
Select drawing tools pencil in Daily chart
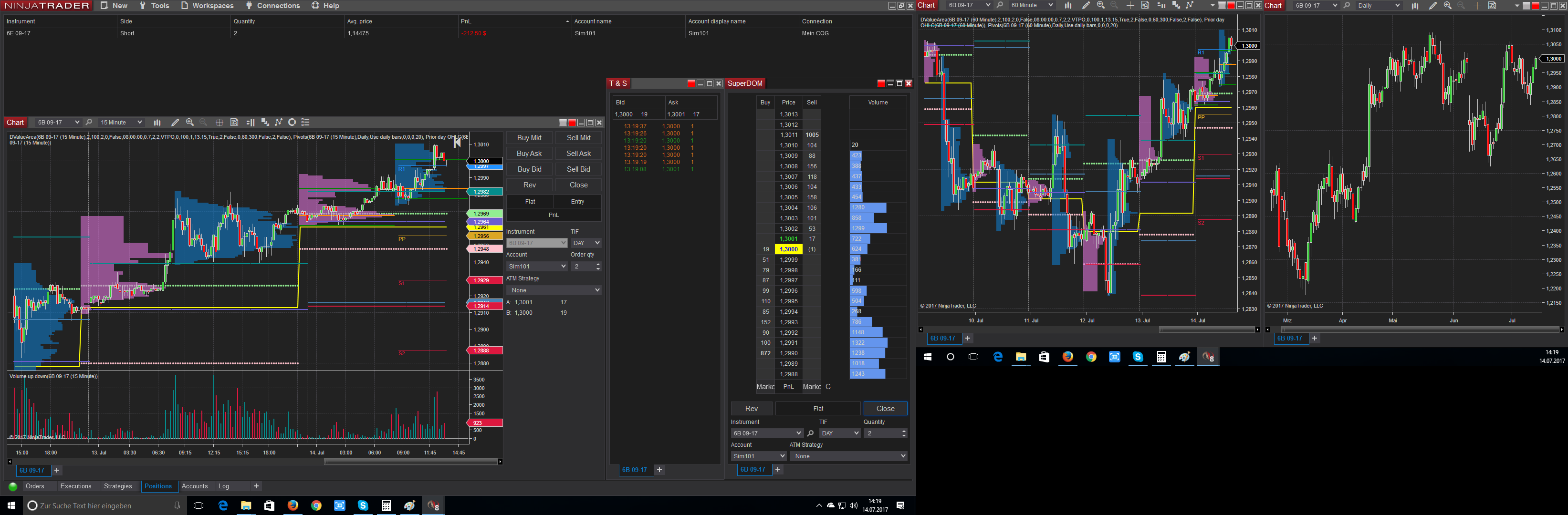(x=1433, y=5)
